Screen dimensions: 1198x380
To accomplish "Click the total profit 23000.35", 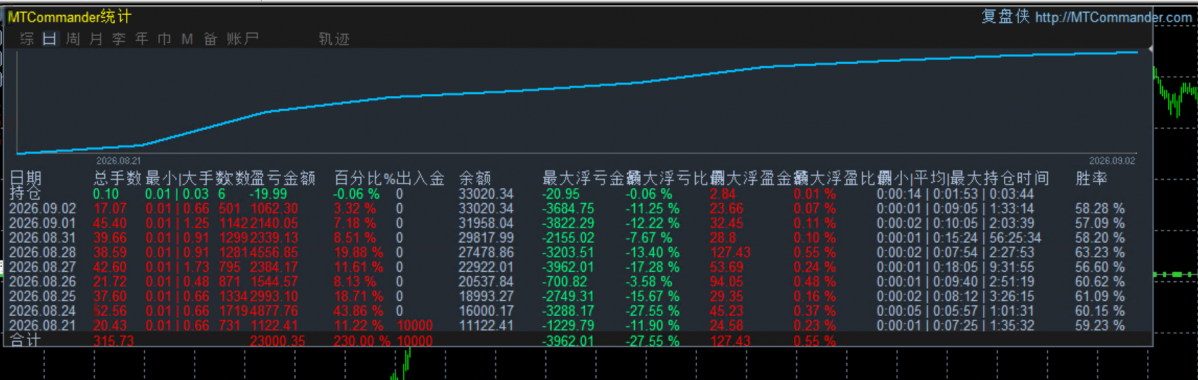I will pos(277,340).
